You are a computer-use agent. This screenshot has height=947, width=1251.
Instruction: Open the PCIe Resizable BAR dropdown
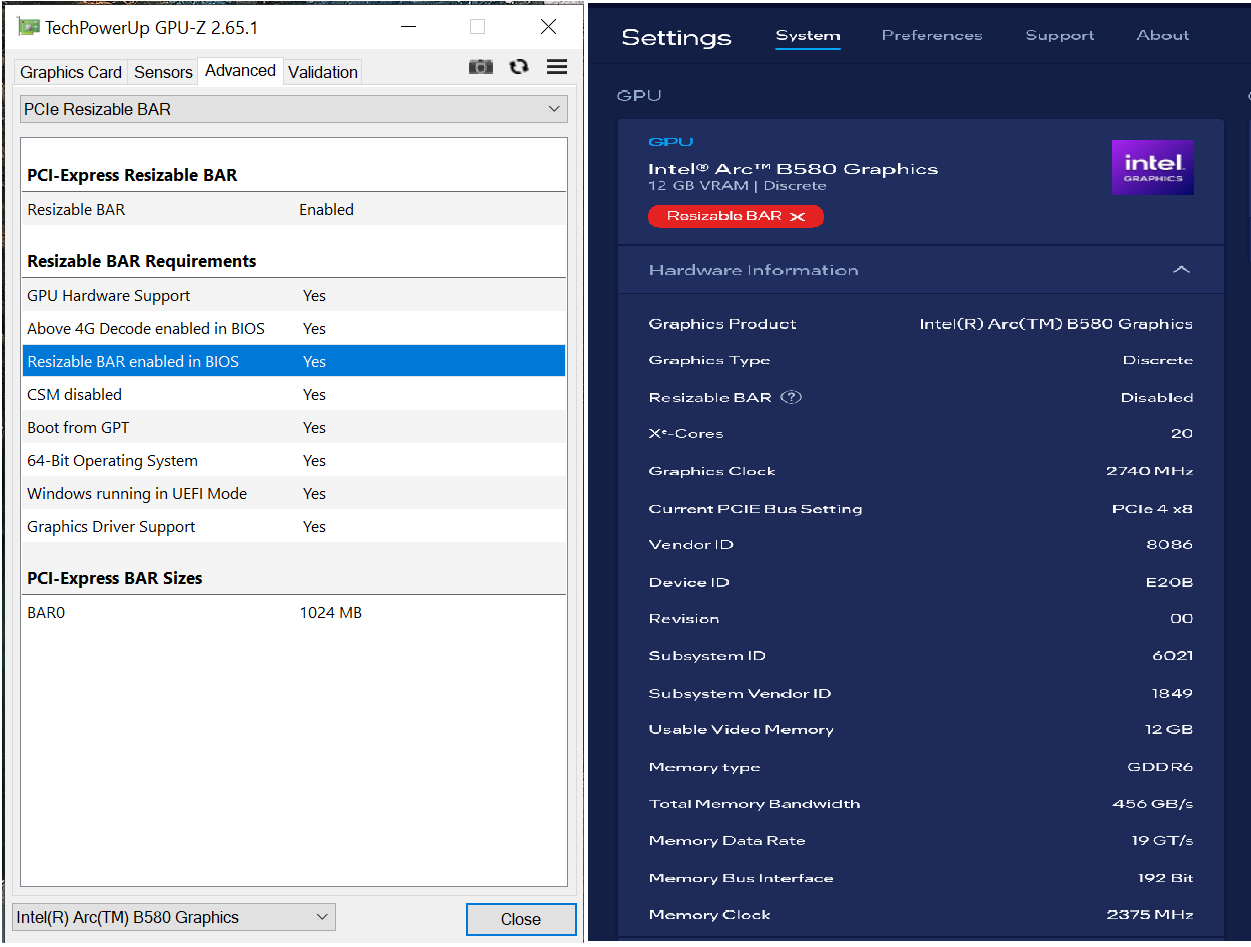click(294, 109)
